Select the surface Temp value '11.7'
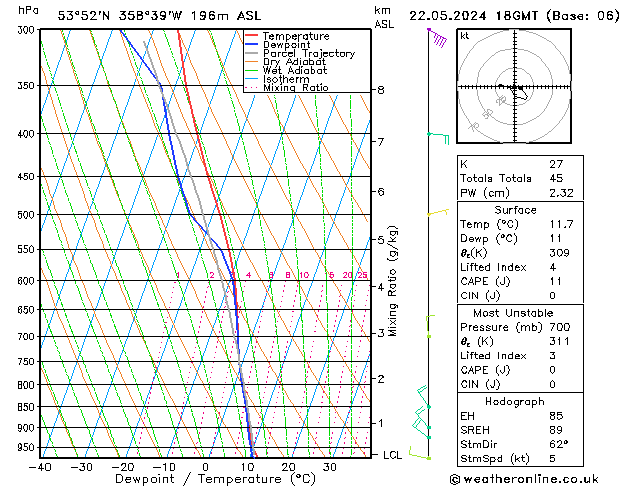 click(561, 224)
